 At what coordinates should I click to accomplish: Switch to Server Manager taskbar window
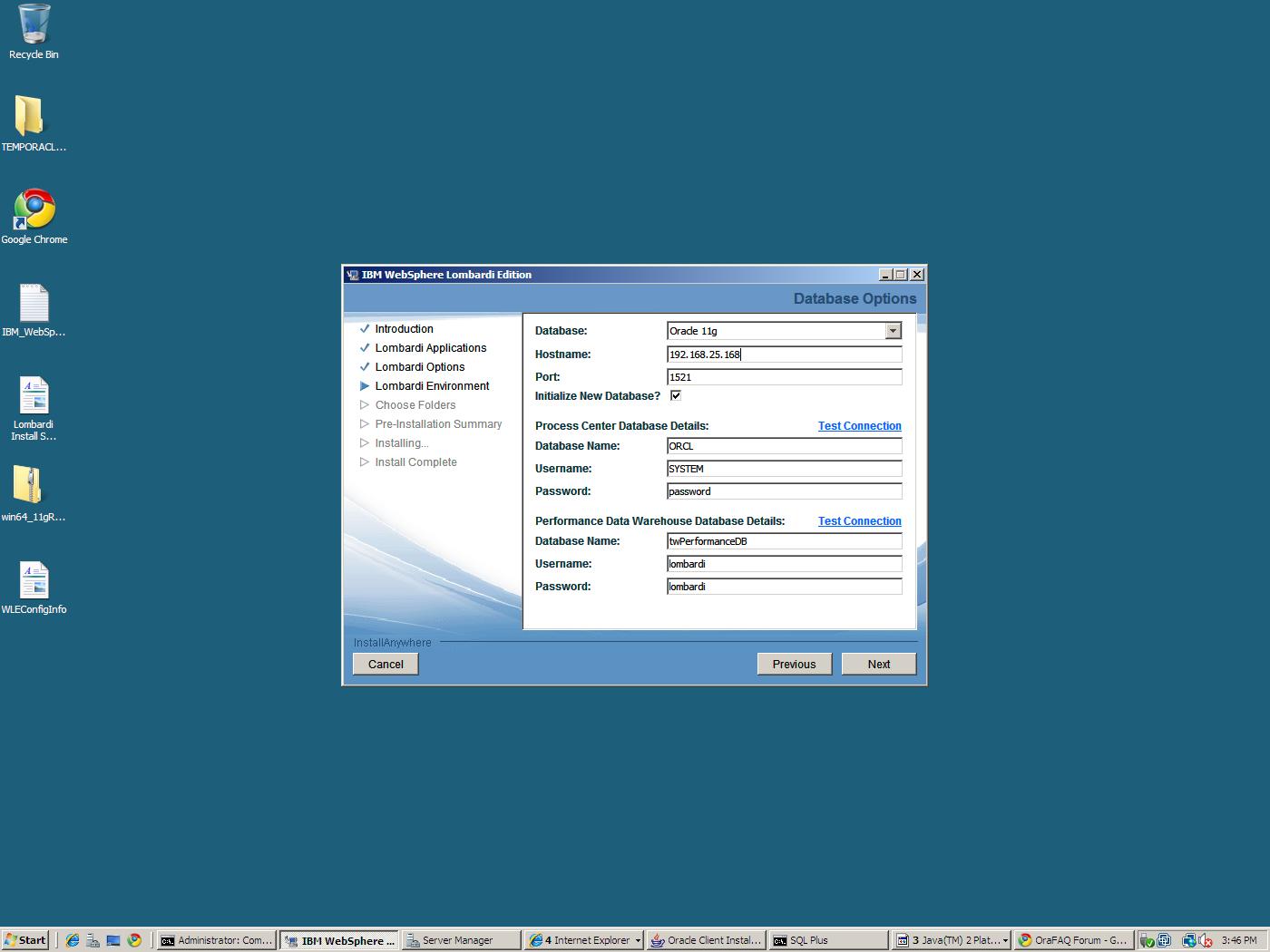click(462, 940)
